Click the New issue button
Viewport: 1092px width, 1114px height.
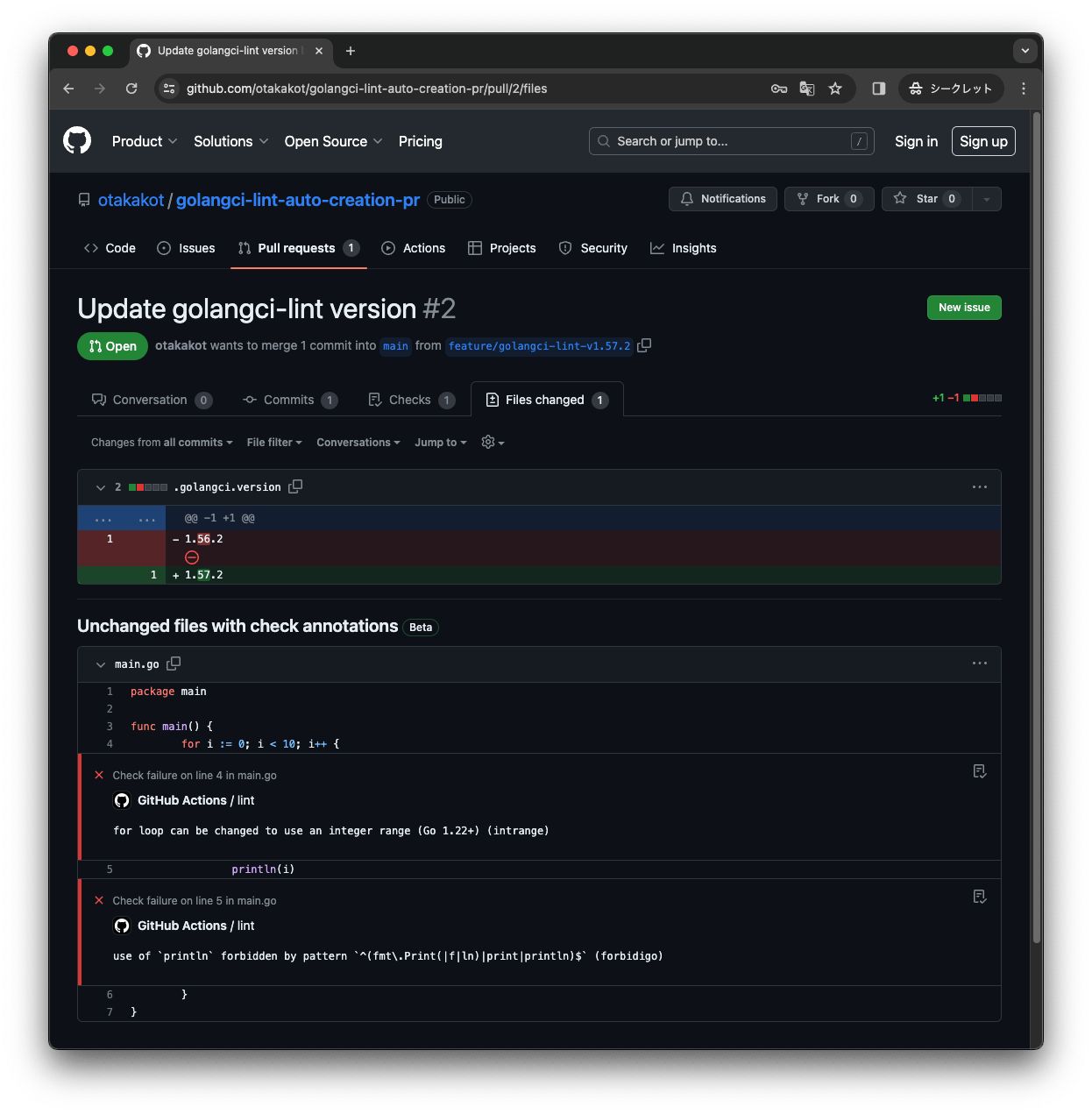click(964, 308)
